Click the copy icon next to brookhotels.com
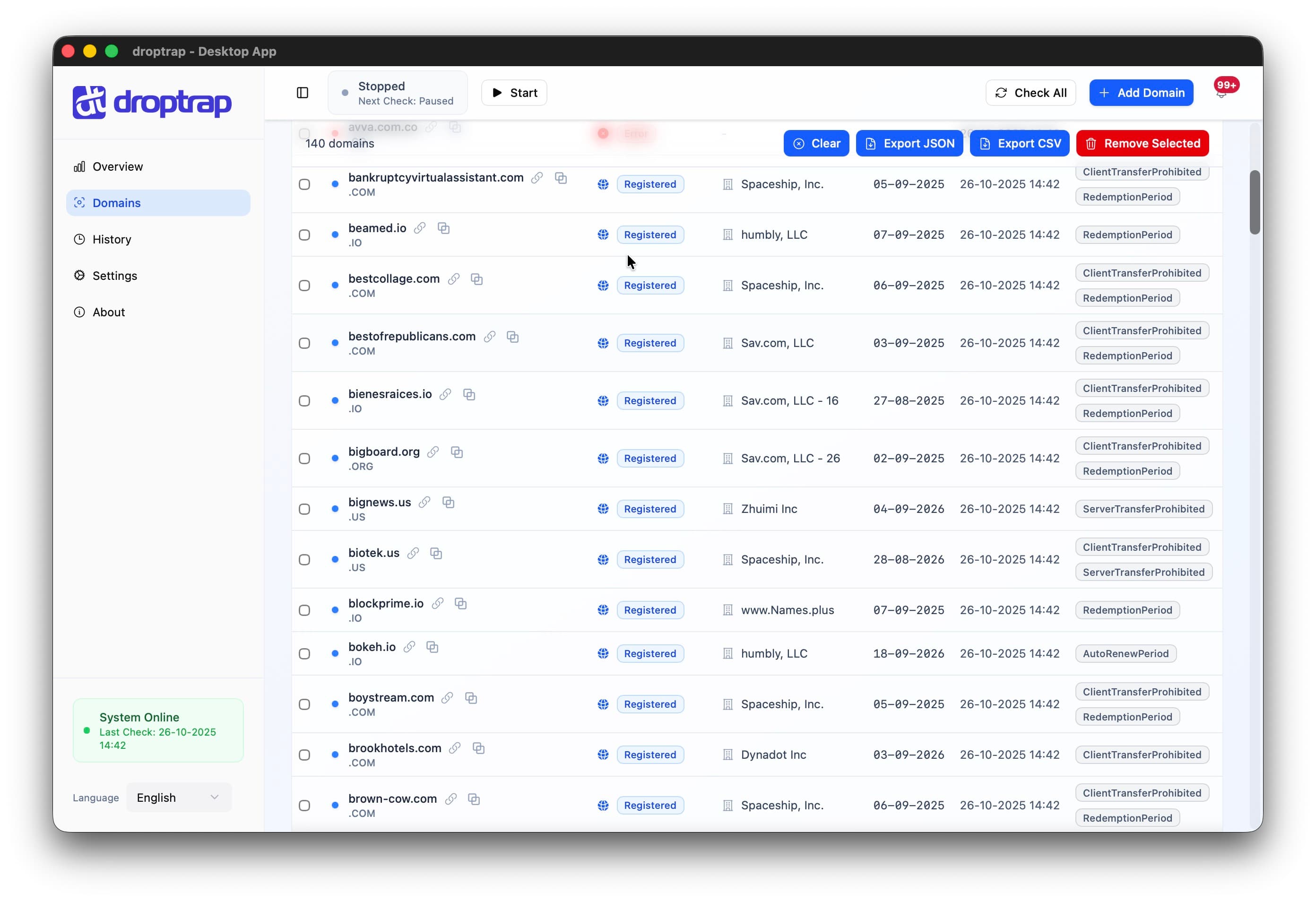The image size is (1316, 902). point(478,748)
